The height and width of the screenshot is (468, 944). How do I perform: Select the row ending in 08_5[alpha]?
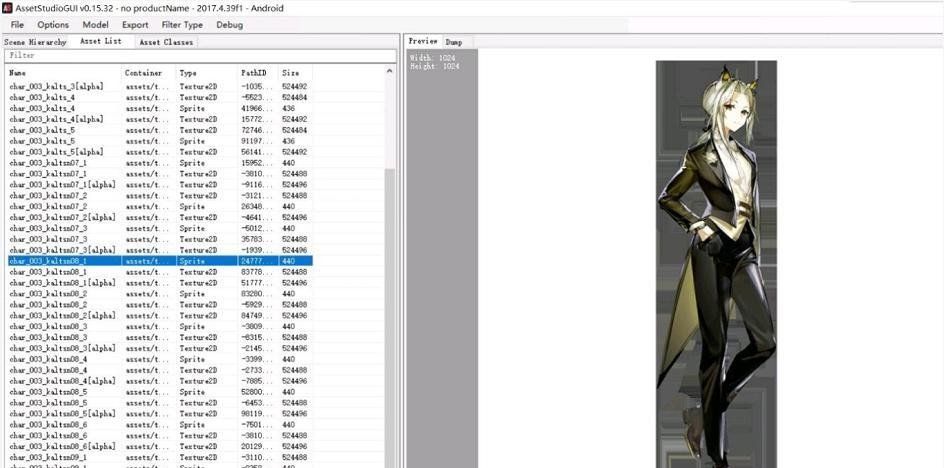coord(160,414)
